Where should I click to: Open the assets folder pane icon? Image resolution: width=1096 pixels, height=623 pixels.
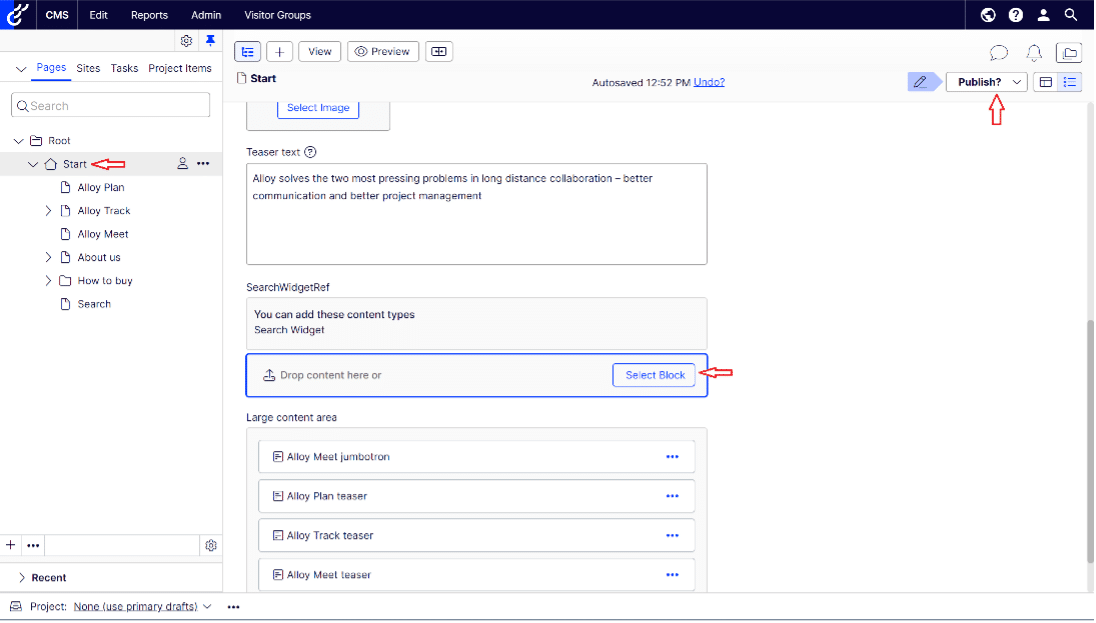click(1069, 53)
